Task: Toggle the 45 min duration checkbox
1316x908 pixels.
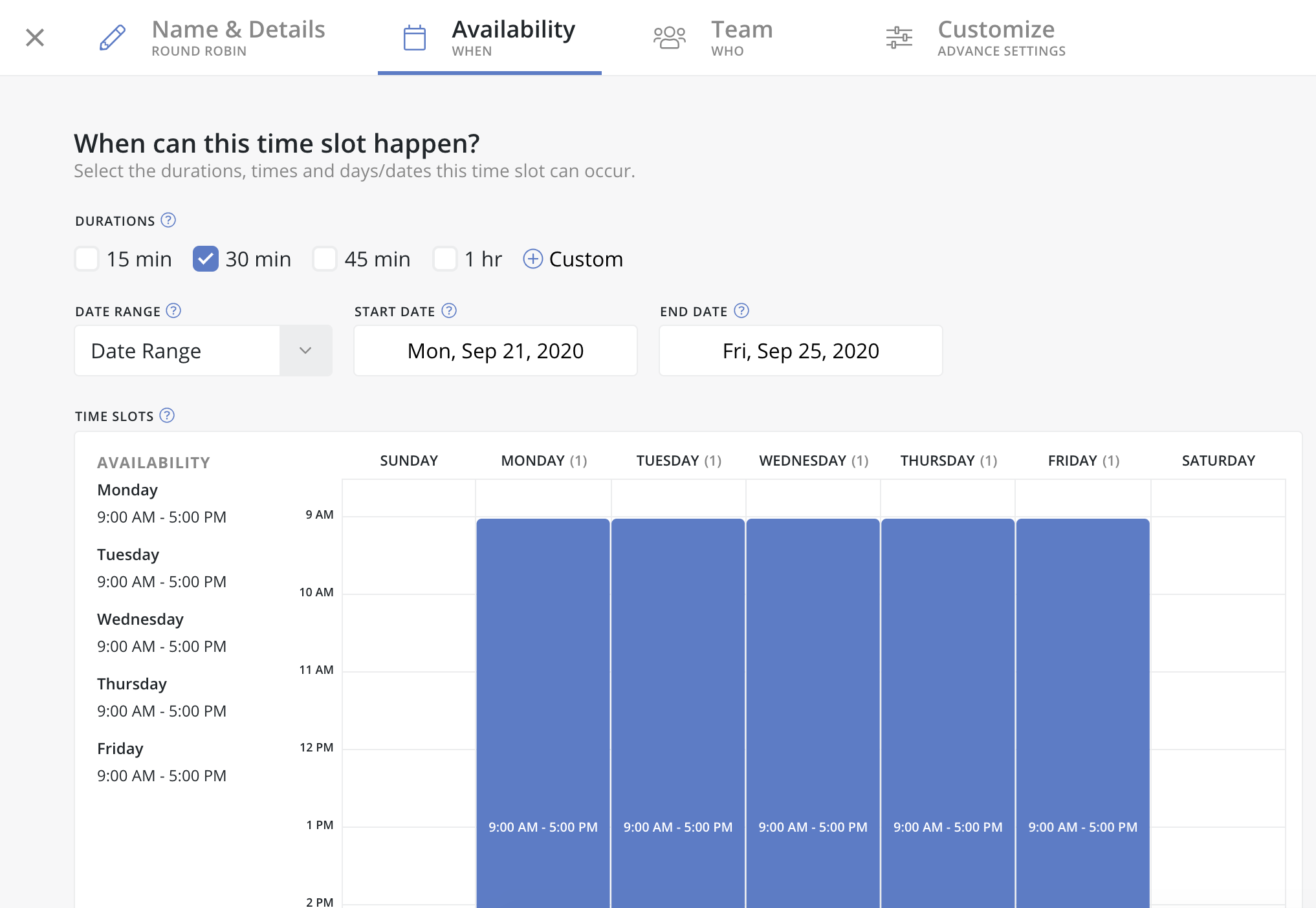Action: pyautogui.click(x=325, y=258)
